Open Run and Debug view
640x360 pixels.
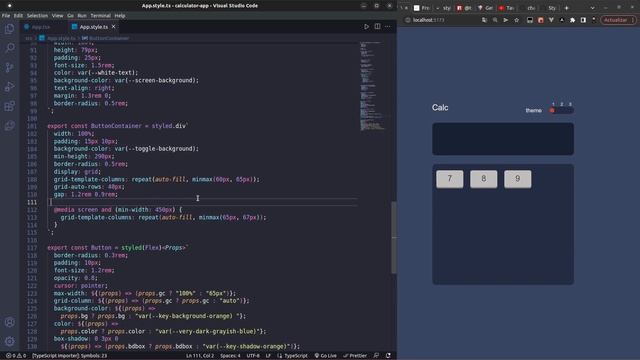coord(9,87)
